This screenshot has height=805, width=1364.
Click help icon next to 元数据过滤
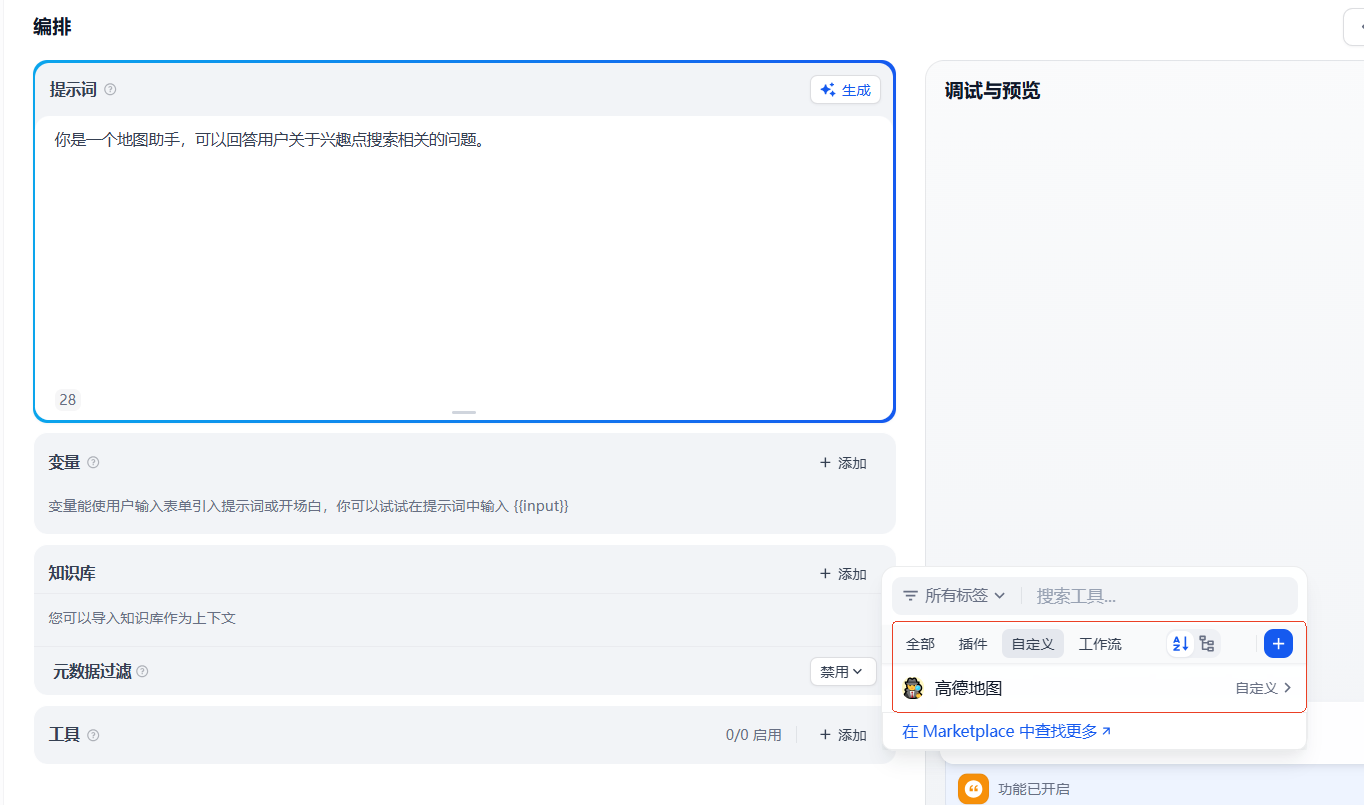(142, 672)
